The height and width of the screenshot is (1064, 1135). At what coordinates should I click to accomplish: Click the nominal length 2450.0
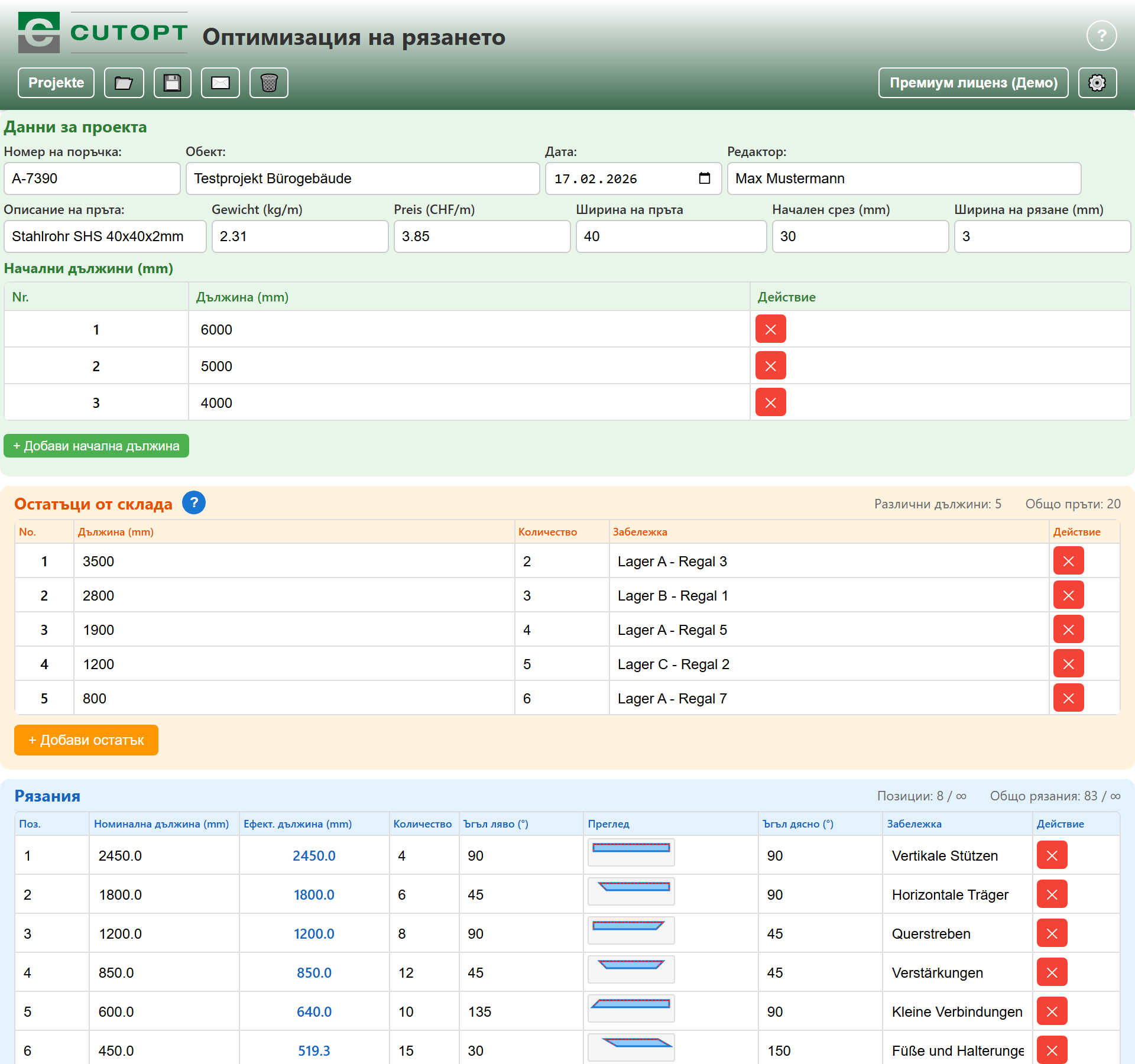coord(120,855)
